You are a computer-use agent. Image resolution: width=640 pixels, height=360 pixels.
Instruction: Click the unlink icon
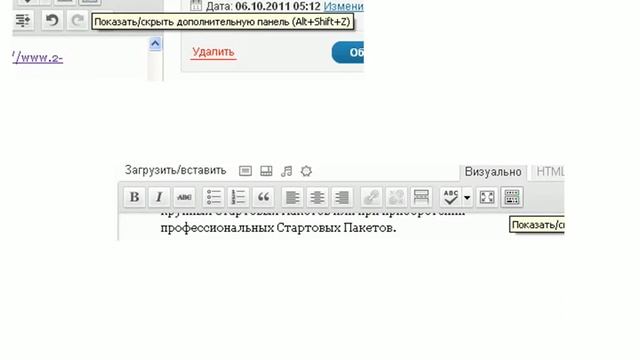[396, 197]
